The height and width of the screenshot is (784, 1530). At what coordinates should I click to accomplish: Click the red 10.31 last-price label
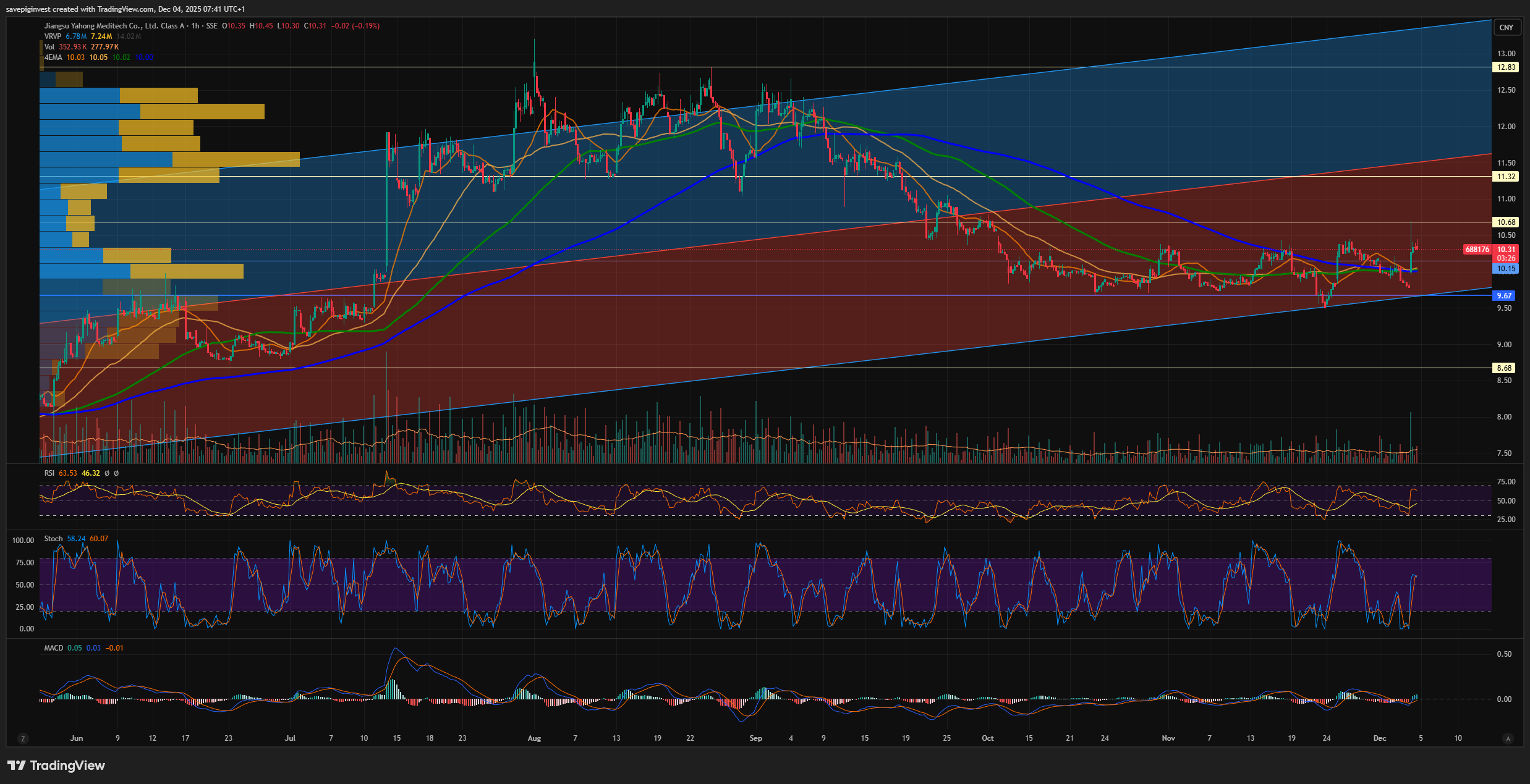tap(1506, 250)
